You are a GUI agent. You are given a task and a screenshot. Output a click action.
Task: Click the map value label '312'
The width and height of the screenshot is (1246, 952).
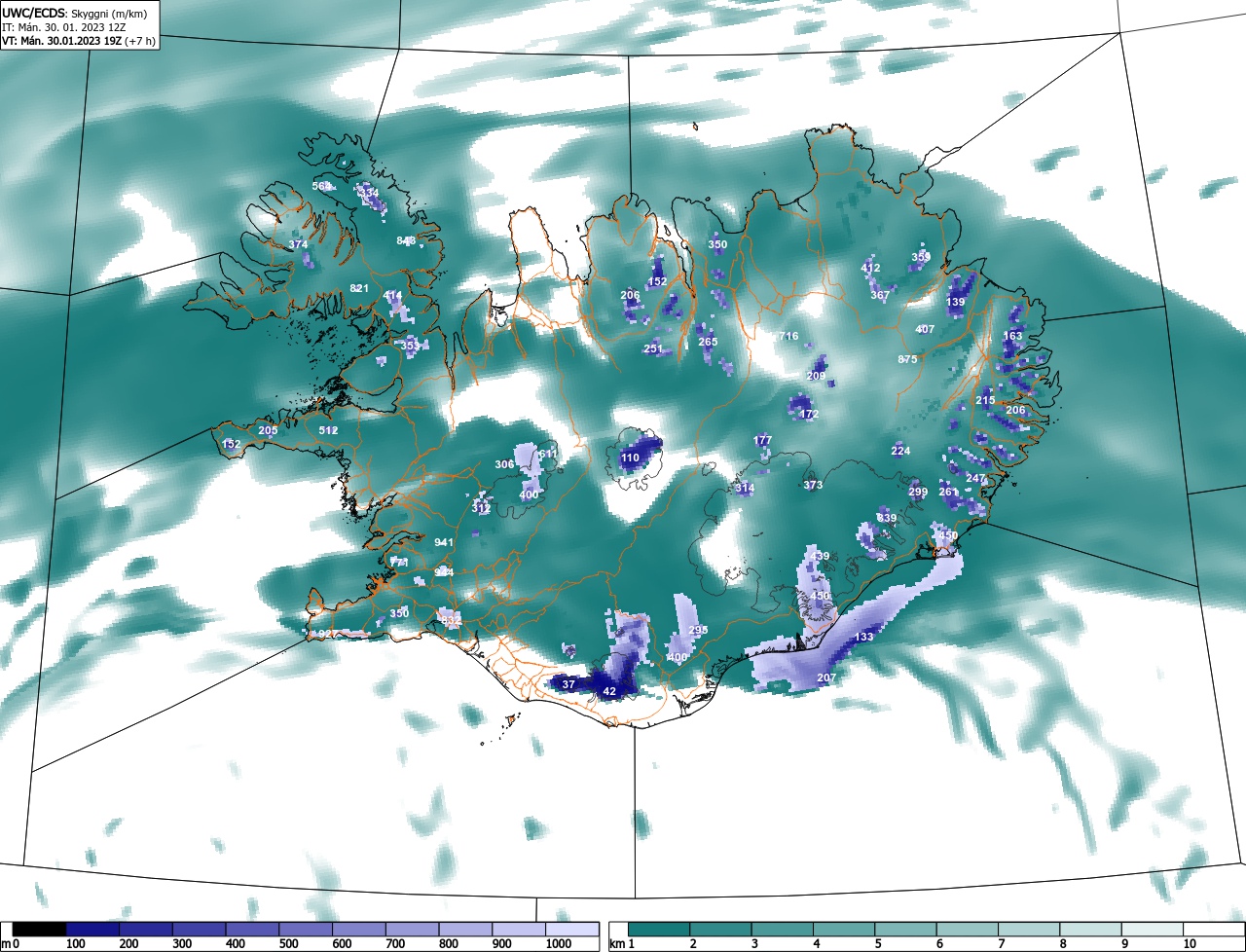[481, 508]
